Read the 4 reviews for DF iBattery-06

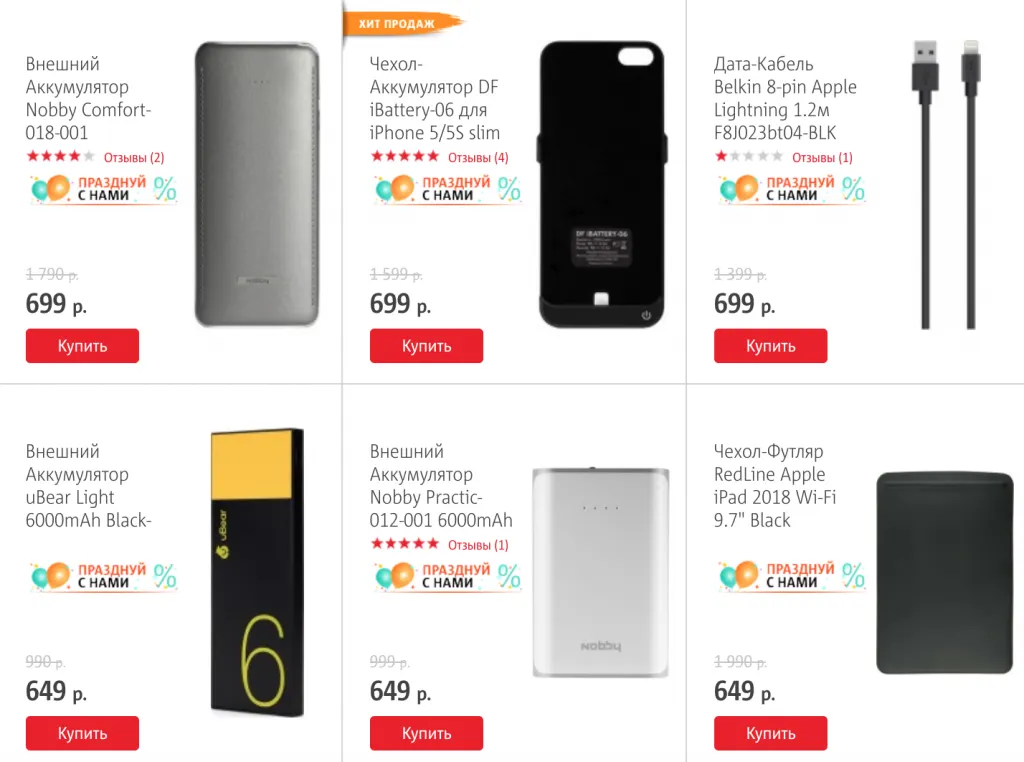(x=478, y=157)
